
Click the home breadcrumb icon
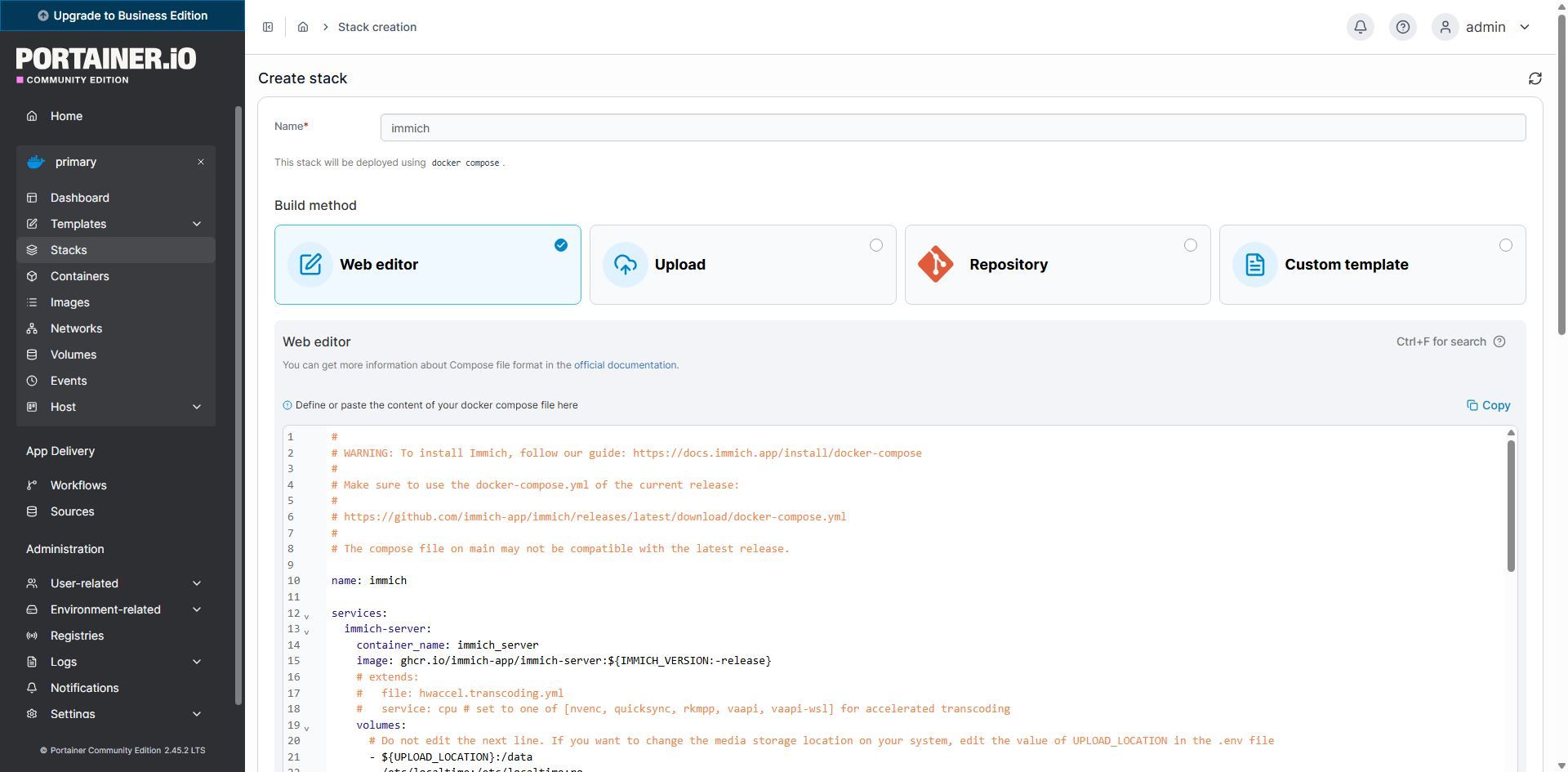303,27
